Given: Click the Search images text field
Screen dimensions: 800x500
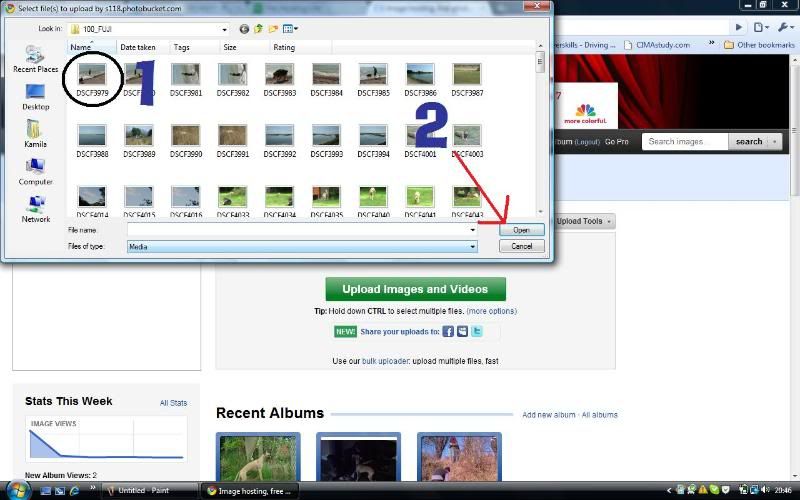Looking at the screenshot, I should (x=684, y=142).
